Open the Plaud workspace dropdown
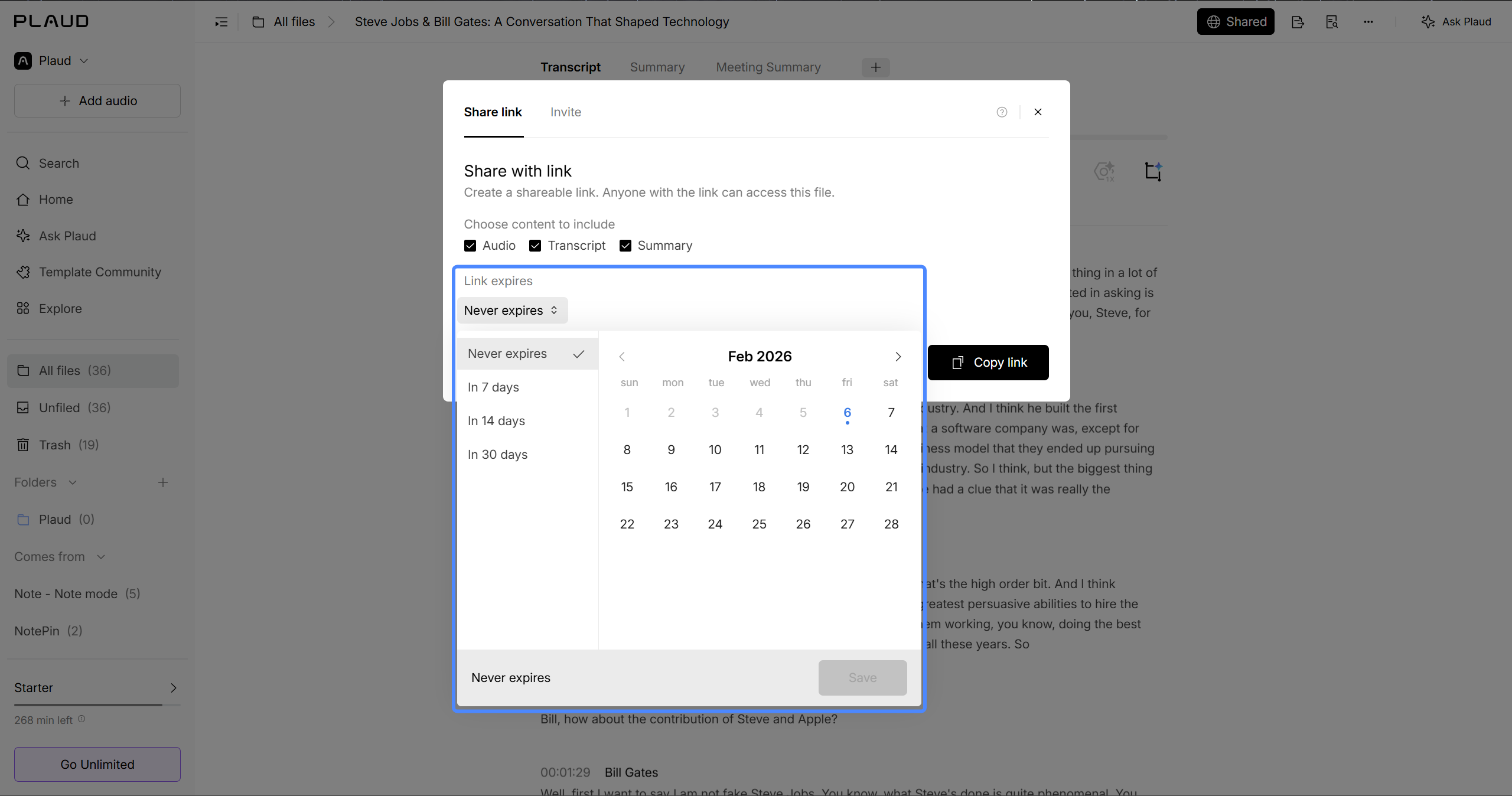Viewport: 1512px width, 796px height. 51,61
